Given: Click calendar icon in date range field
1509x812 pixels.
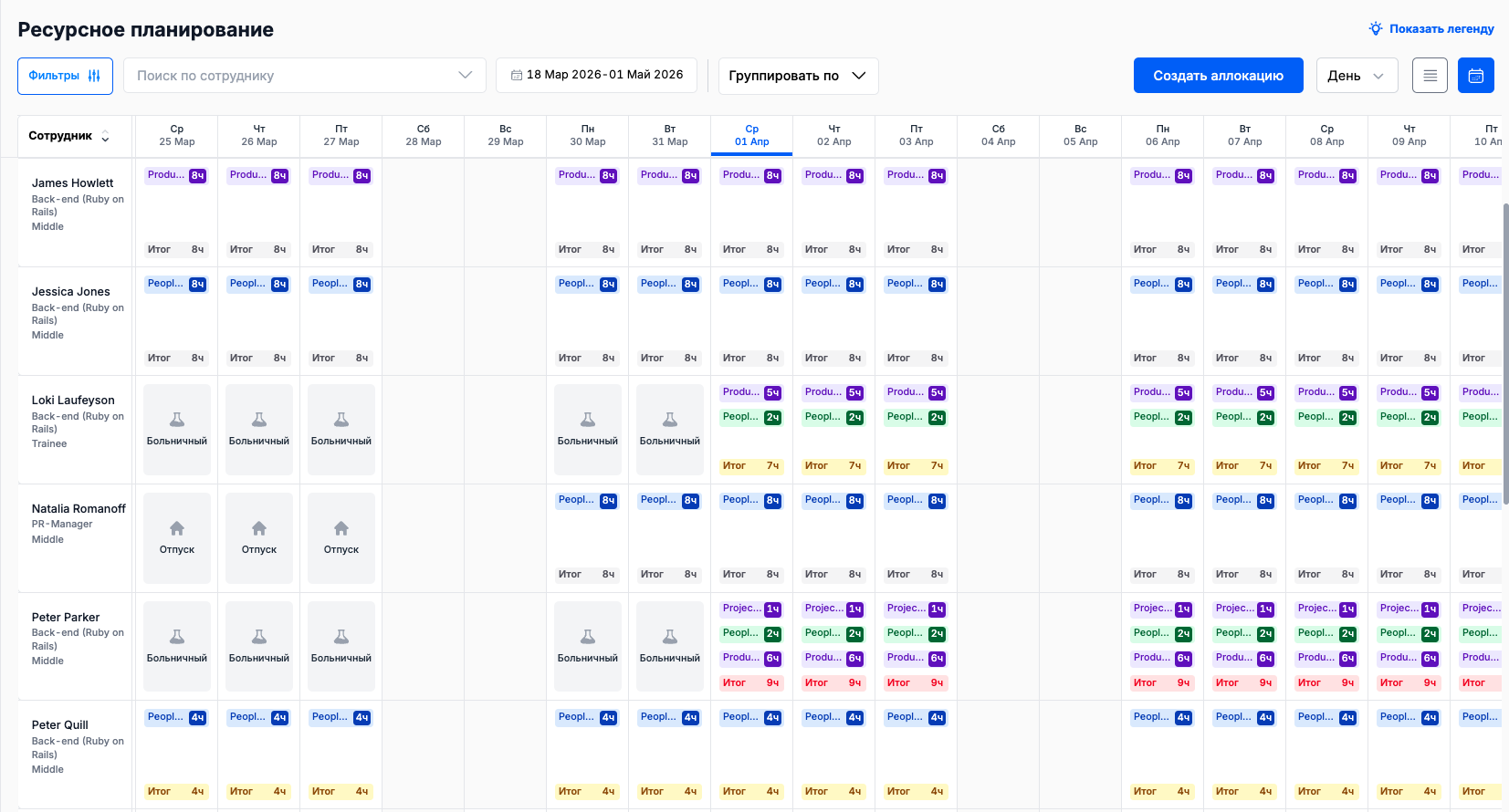Looking at the screenshot, I should click(517, 75).
